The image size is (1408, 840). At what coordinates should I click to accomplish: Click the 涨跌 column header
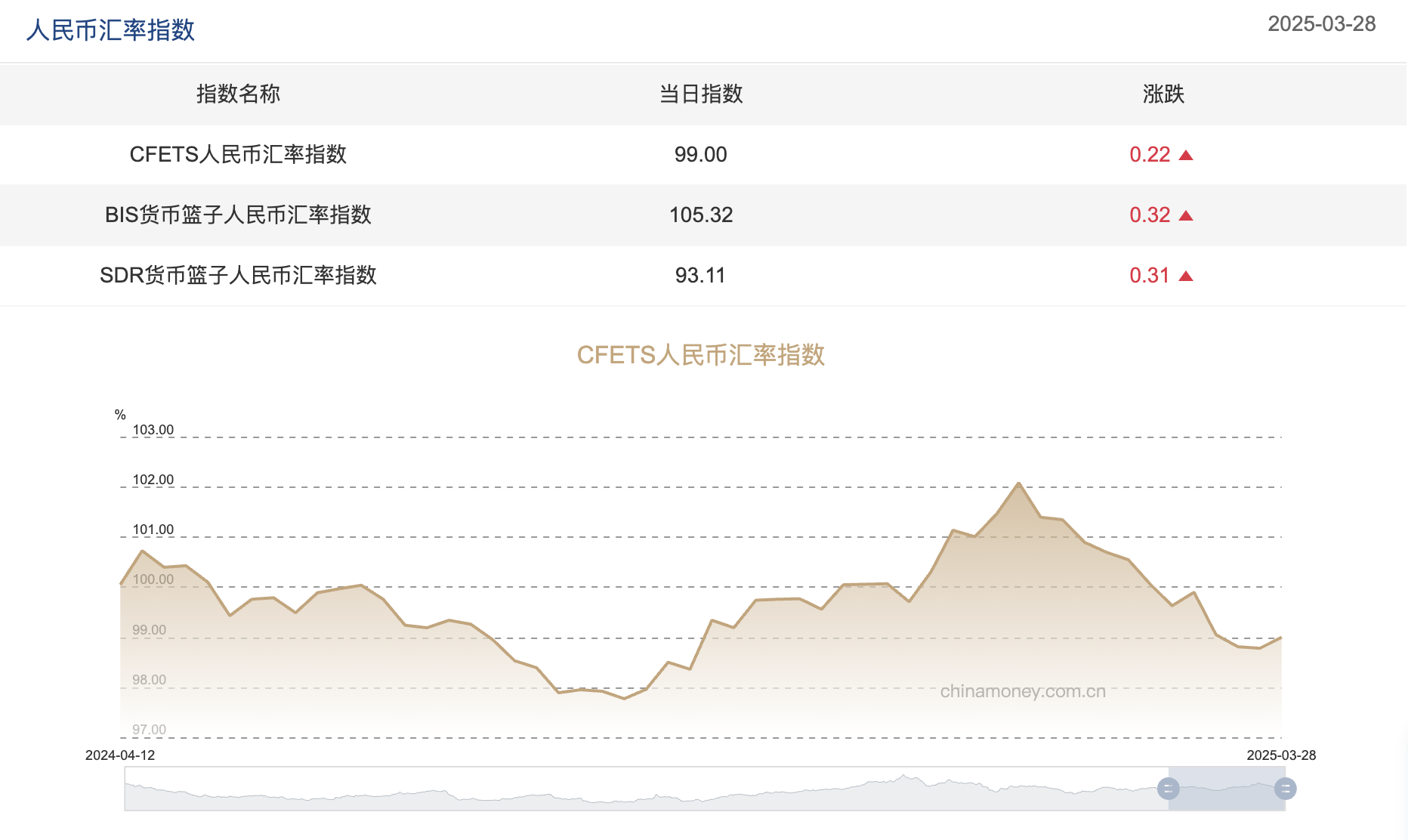[x=1163, y=94]
